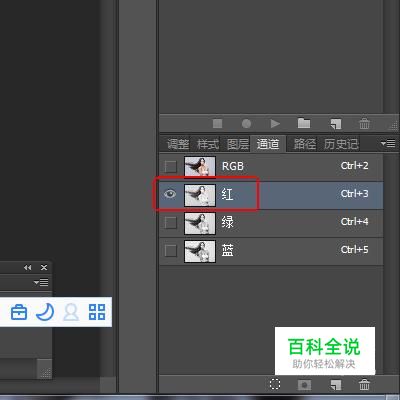The height and width of the screenshot is (400, 400).
Task: Create a new action set folder
Action: [x=304, y=123]
